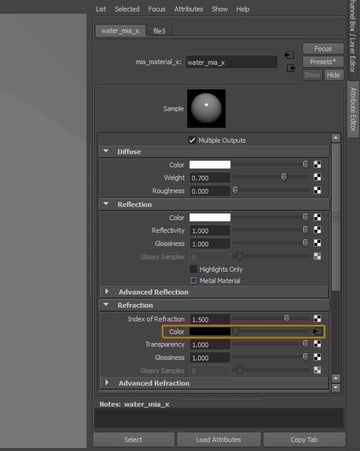Click the Diffuse Color white swatch

[210, 164]
